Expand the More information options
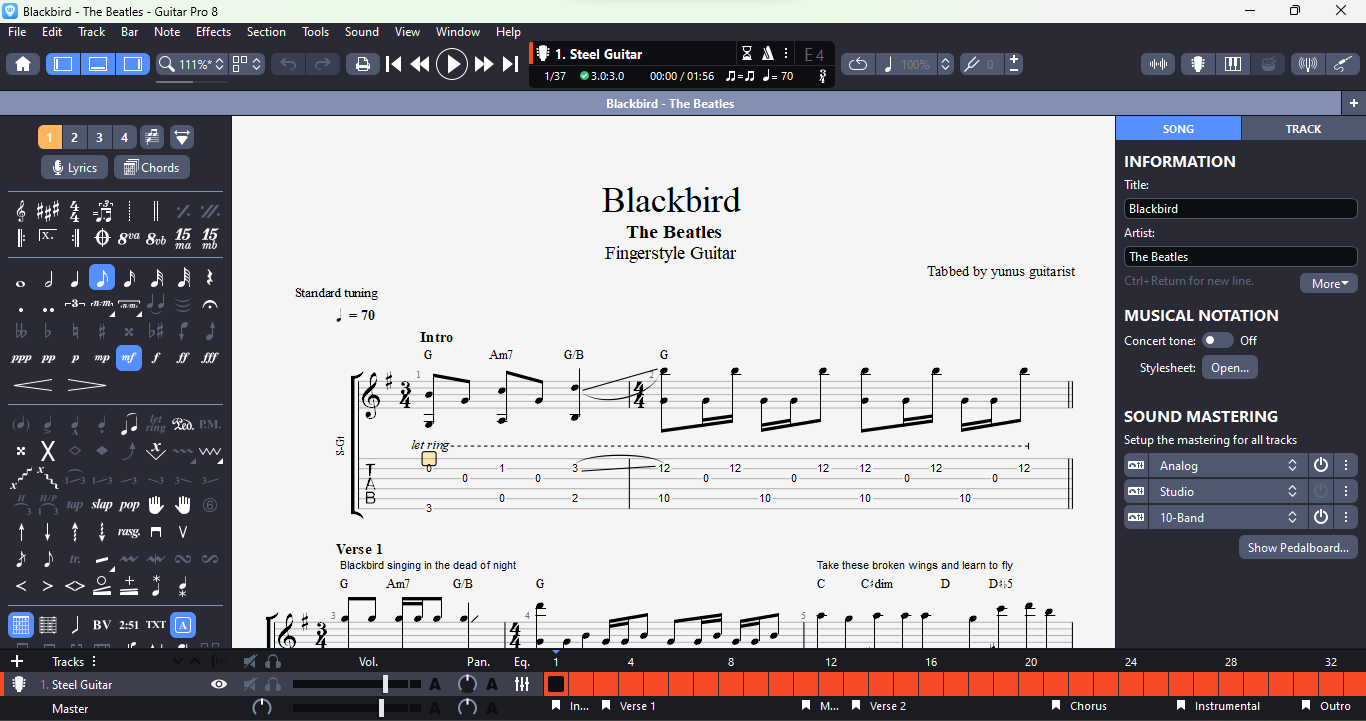Image resolution: width=1366 pixels, height=721 pixels. (1329, 283)
